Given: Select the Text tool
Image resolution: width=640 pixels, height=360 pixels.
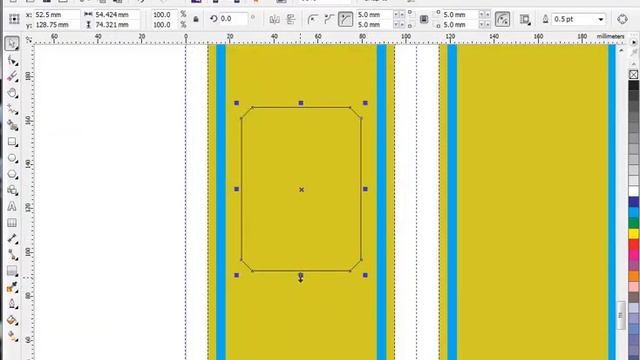Looking at the screenshot, I should pyautogui.click(x=12, y=206).
